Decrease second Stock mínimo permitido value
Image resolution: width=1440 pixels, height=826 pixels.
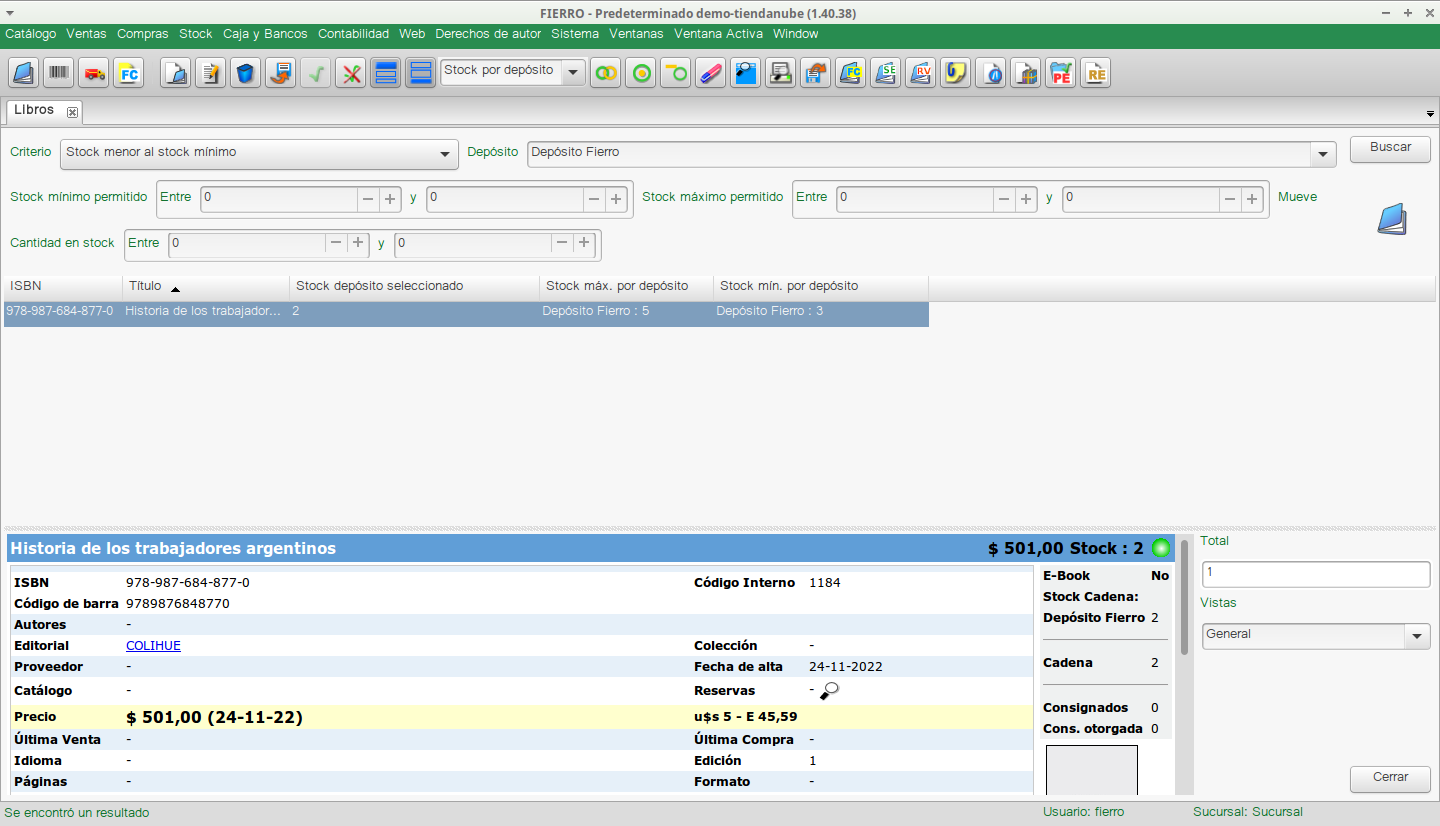click(594, 199)
